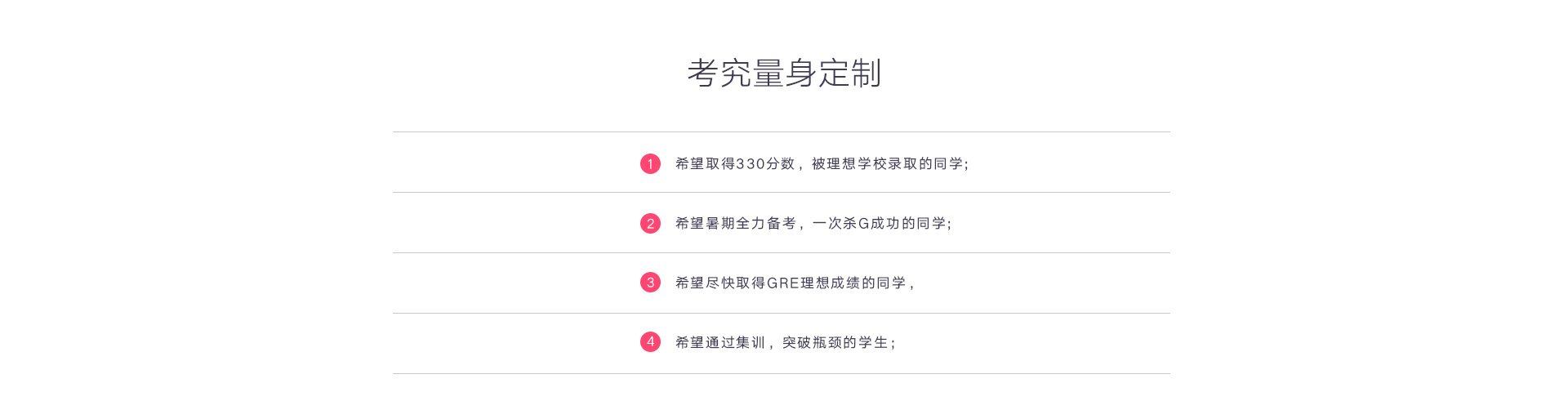Viewport: 1568px width, 410px height.
Task: Click the sentence 希望尽快取得GRE理想成绩的同学
Action: 791,283
